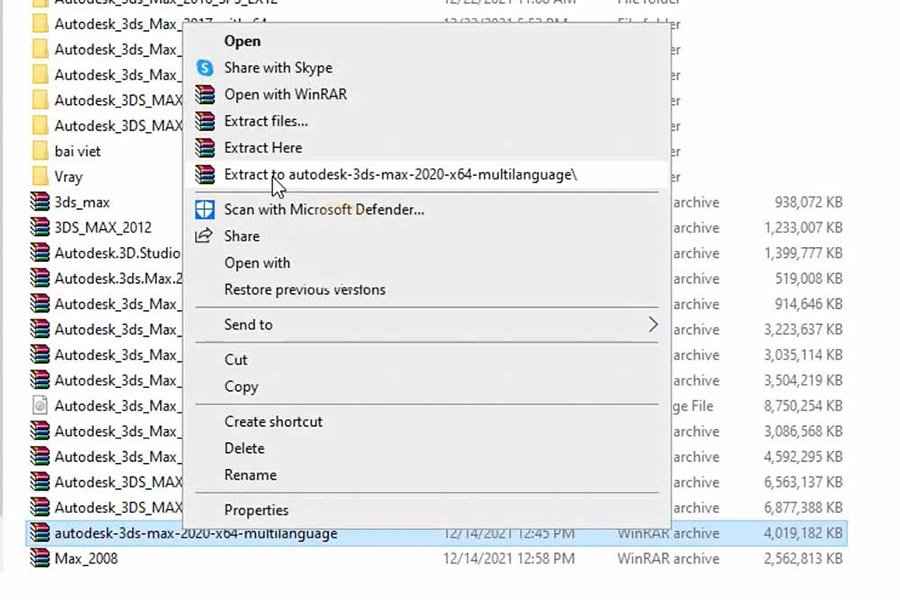
Task: Click WinRAR archive type in the Max_2008 row
Action: pyautogui.click(x=668, y=559)
